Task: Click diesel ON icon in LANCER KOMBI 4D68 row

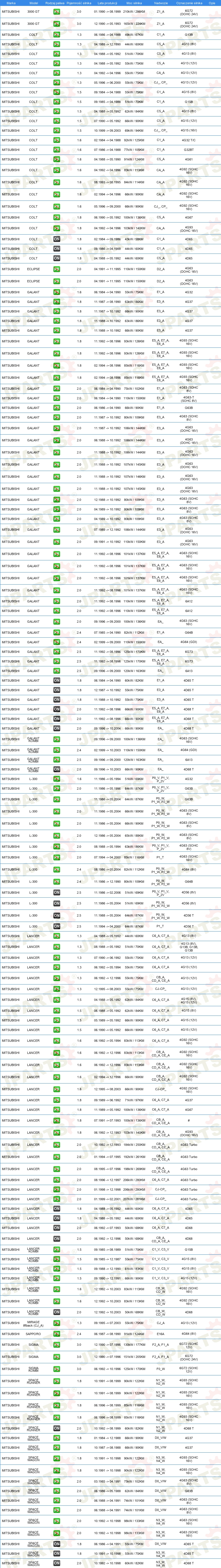Action: pos(56,1312)
